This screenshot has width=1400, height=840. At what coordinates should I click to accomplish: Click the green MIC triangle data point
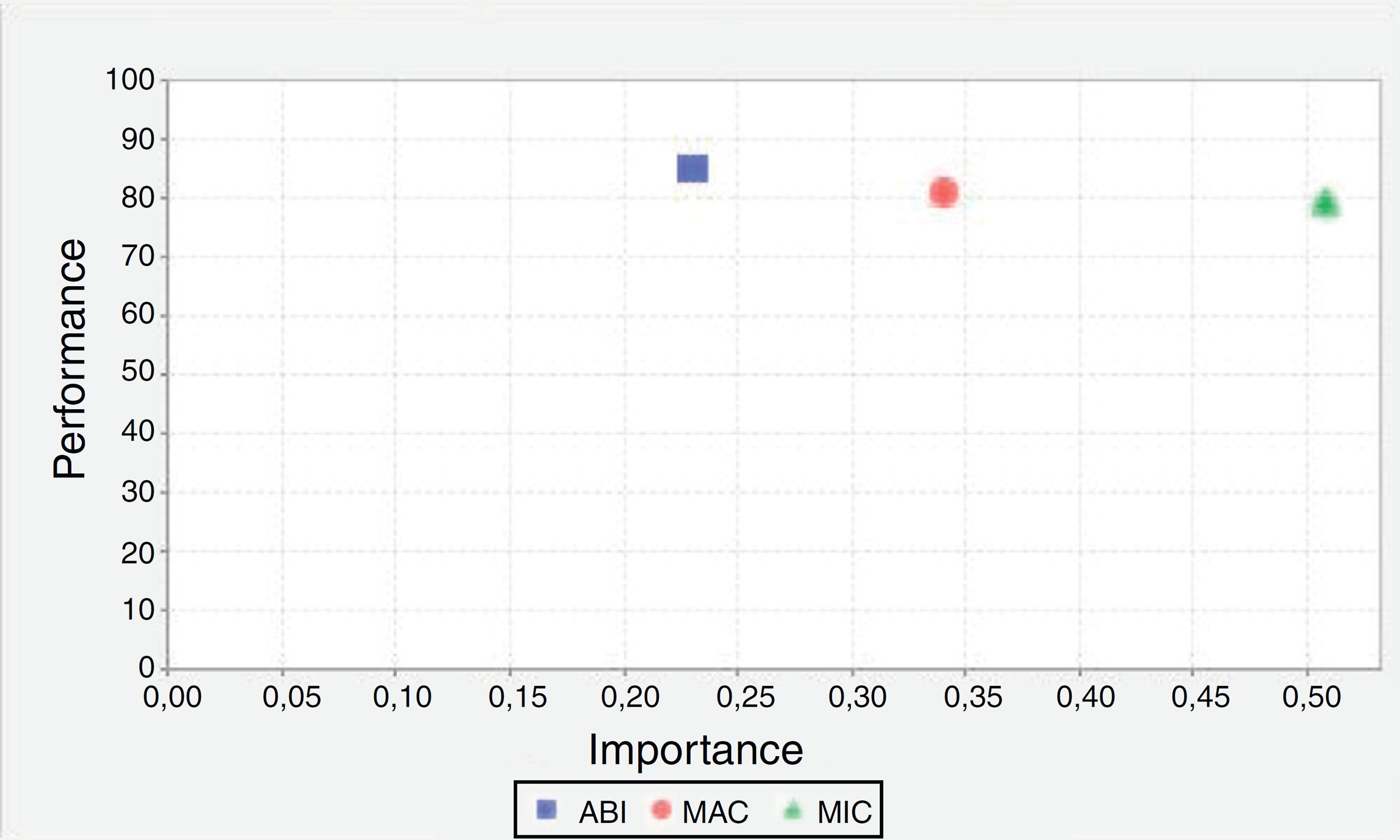(x=1326, y=204)
